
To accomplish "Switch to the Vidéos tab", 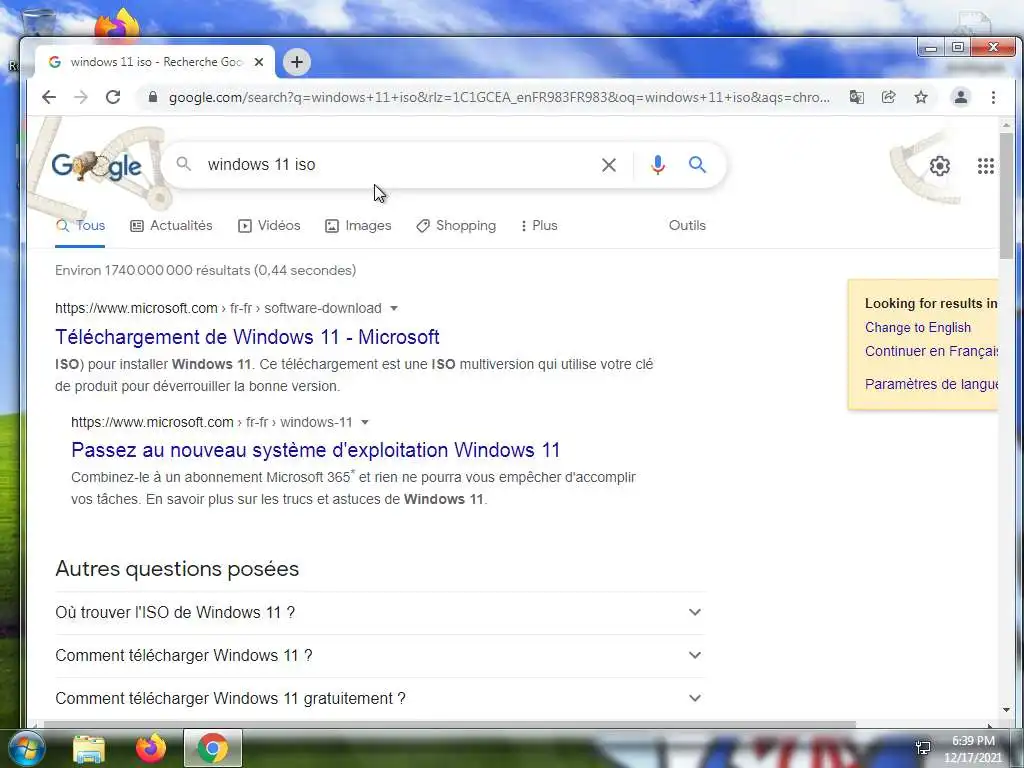I will 269,226.
